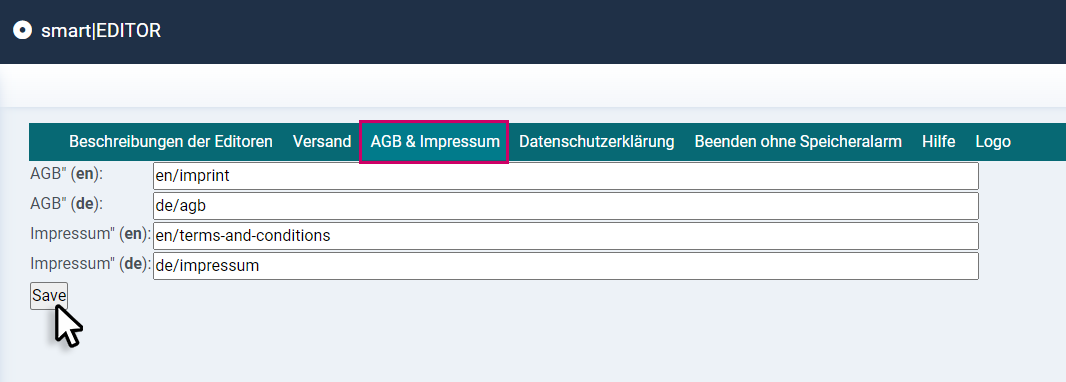Open the Beschreibungen der Editoren tab
Image resolution: width=1066 pixels, height=382 pixels.
(171, 141)
